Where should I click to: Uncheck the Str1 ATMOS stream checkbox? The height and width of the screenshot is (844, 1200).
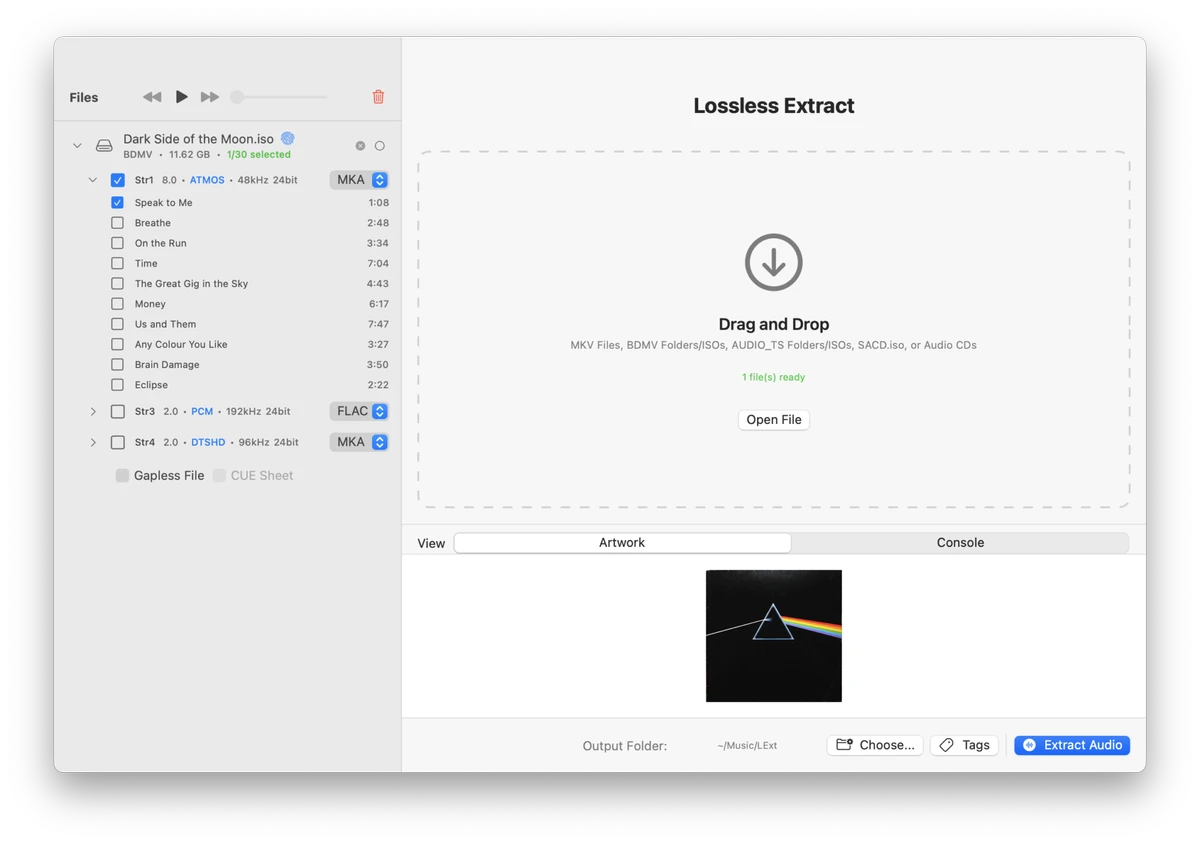click(117, 180)
